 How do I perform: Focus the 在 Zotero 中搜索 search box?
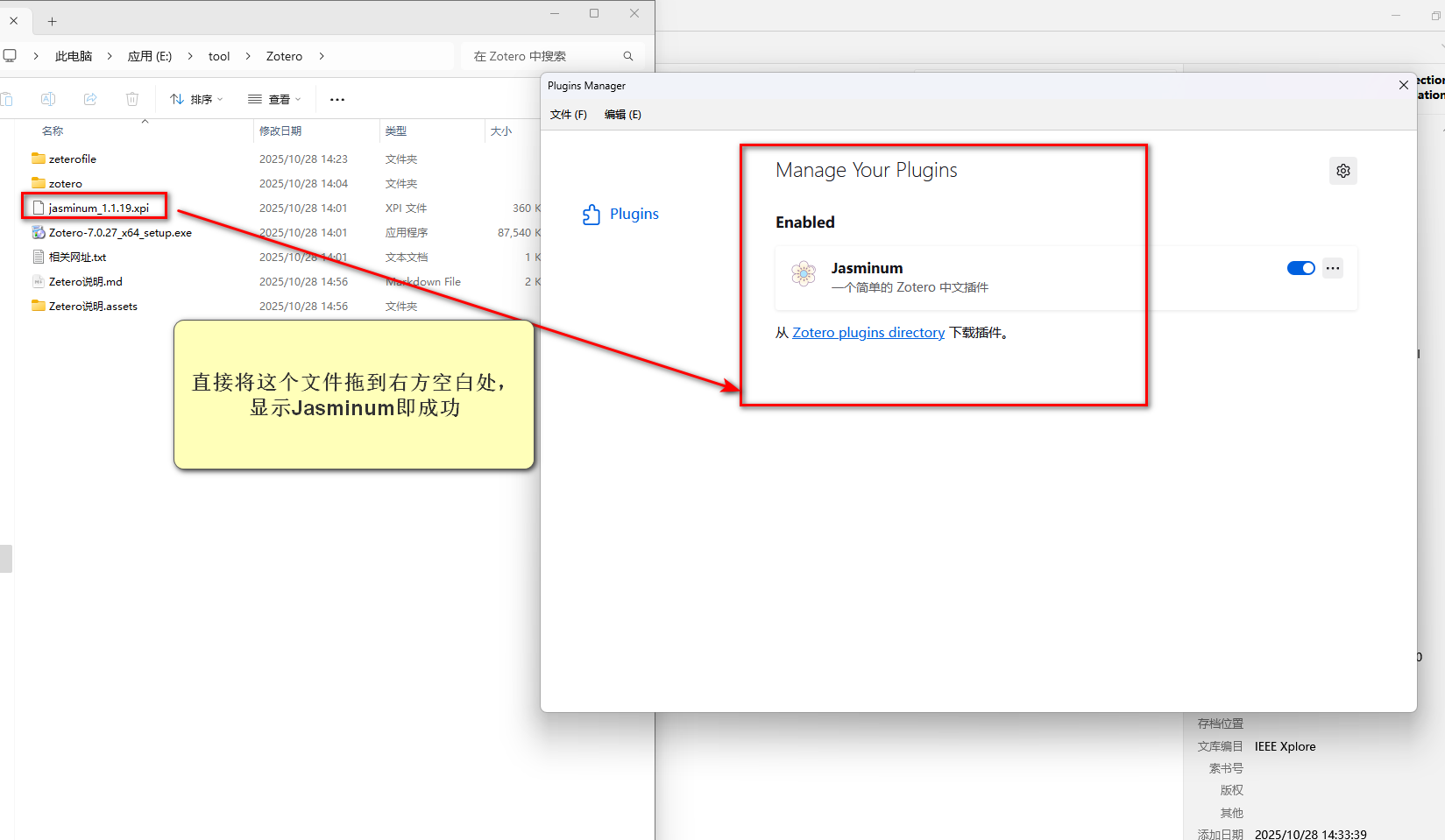pyautogui.click(x=553, y=56)
